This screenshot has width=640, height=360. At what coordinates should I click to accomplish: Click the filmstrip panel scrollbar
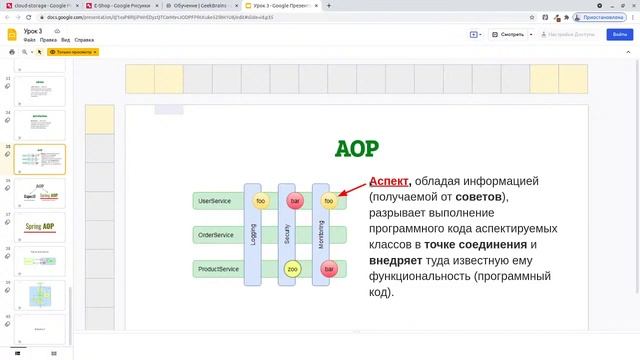point(70,316)
